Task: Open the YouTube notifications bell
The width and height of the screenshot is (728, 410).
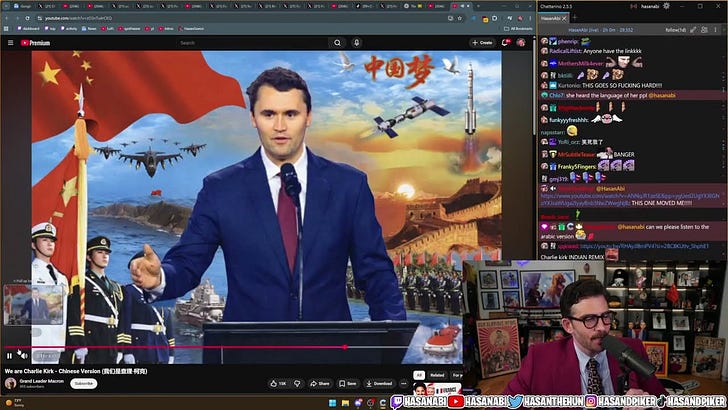Action: [505, 43]
